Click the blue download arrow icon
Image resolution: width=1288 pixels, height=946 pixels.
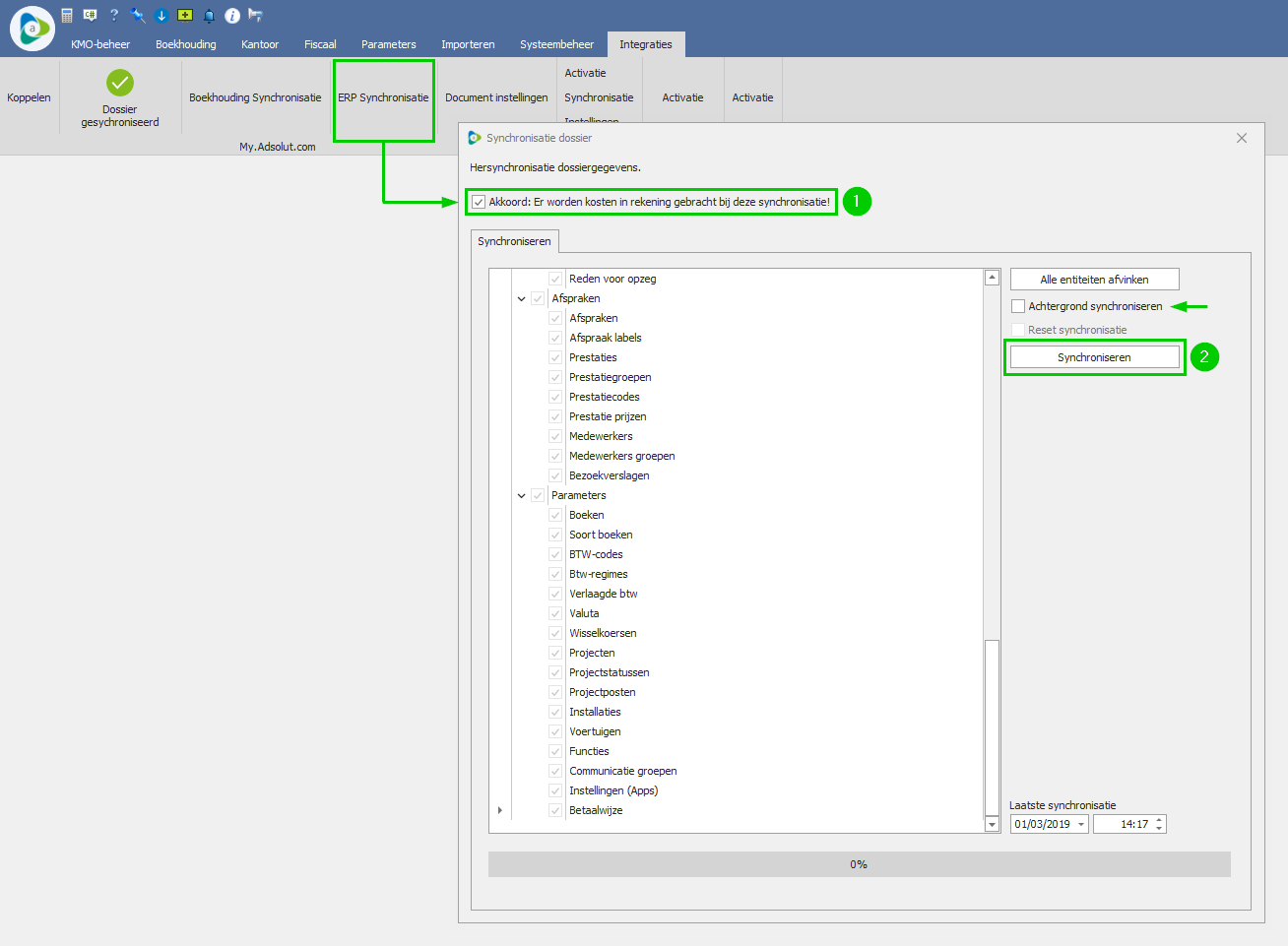click(x=161, y=16)
